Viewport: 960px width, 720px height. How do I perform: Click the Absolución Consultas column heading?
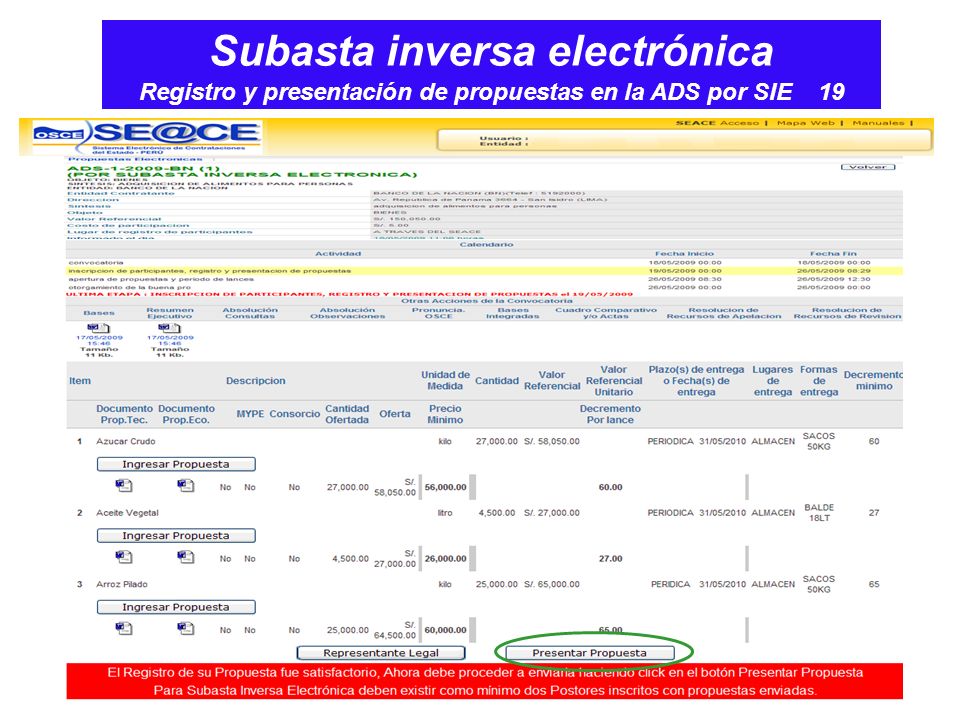point(250,313)
